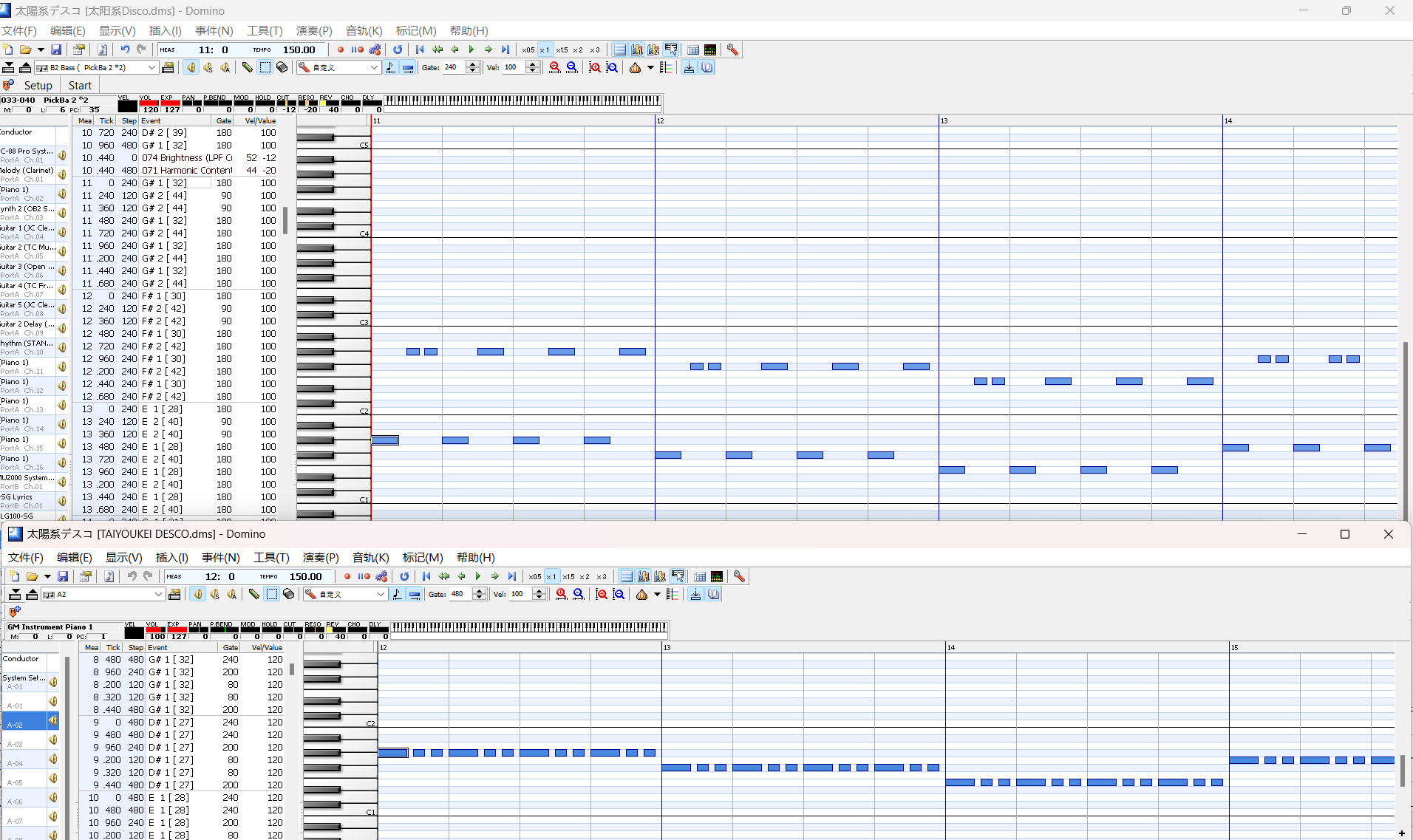
Task: Toggle the event list pane icon in top window
Action: 619,49
